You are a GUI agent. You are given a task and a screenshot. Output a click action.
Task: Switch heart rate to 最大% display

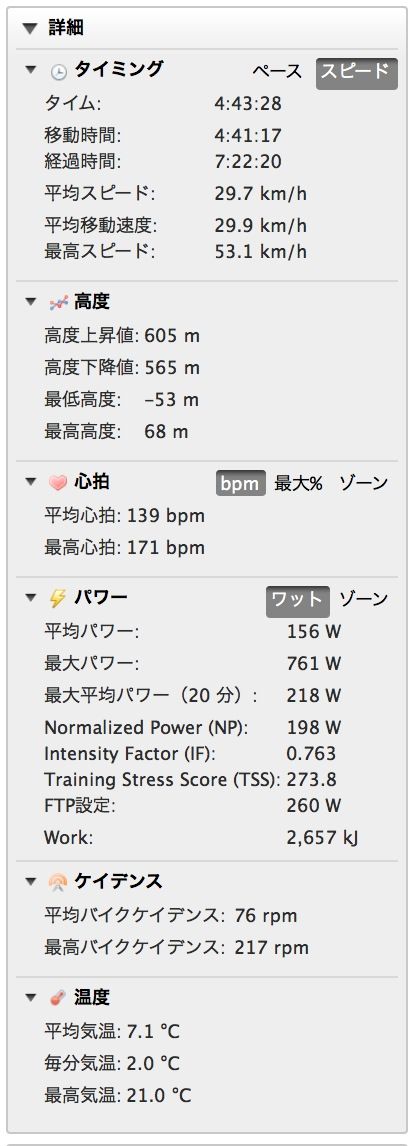coord(298,483)
